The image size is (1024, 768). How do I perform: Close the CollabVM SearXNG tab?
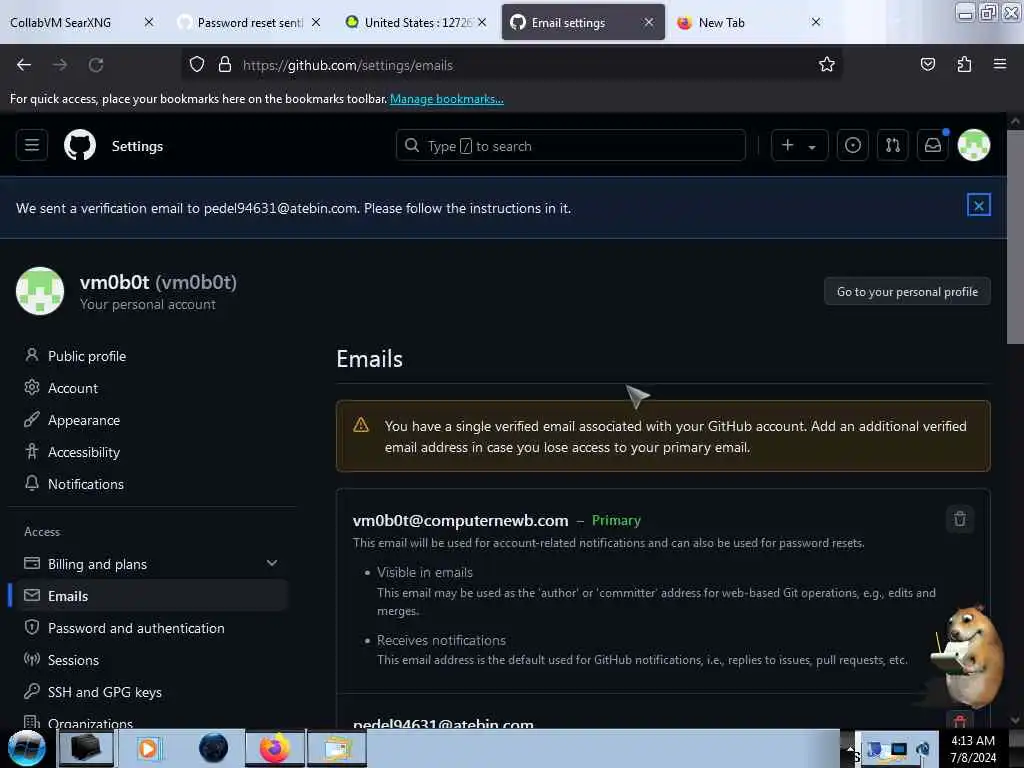click(x=149, y=22)
